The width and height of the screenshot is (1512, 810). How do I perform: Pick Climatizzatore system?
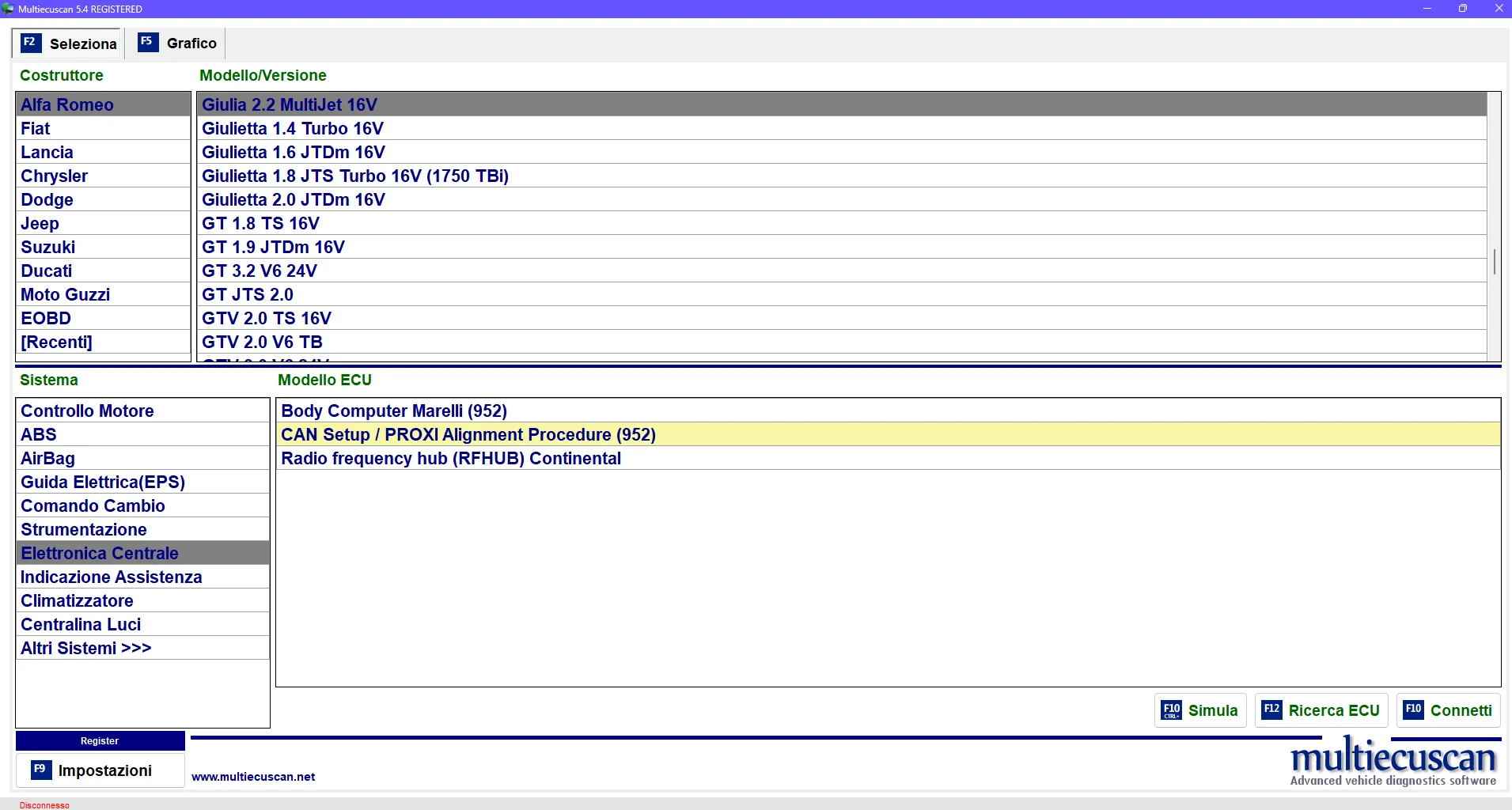tap(142, 600)
